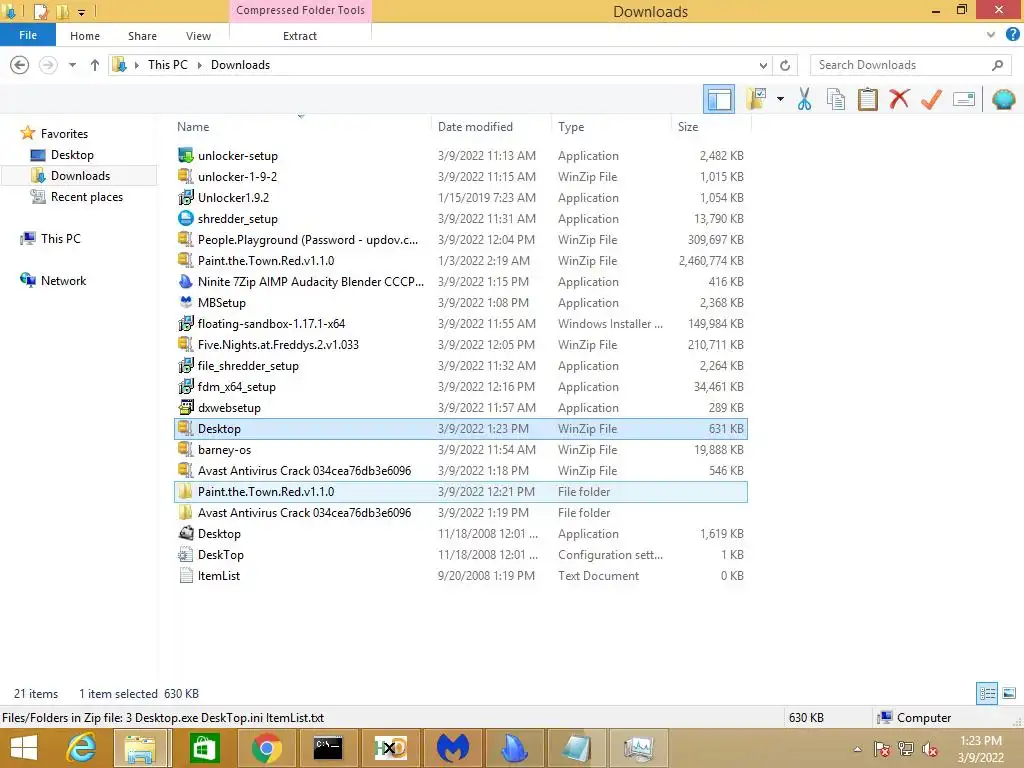Switch to large icons view button
Viewport: 1024px width, 768px height.
coord(1009,693)
